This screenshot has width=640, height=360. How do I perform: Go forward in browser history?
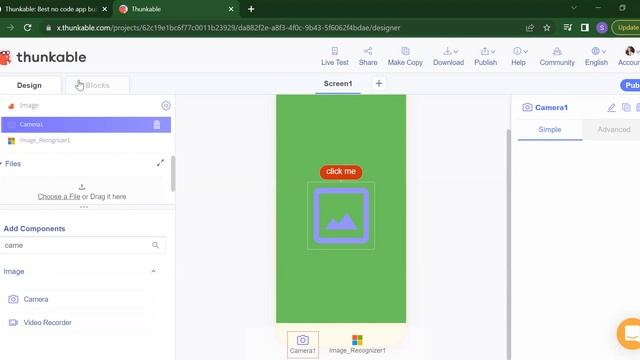pos(10,28)
